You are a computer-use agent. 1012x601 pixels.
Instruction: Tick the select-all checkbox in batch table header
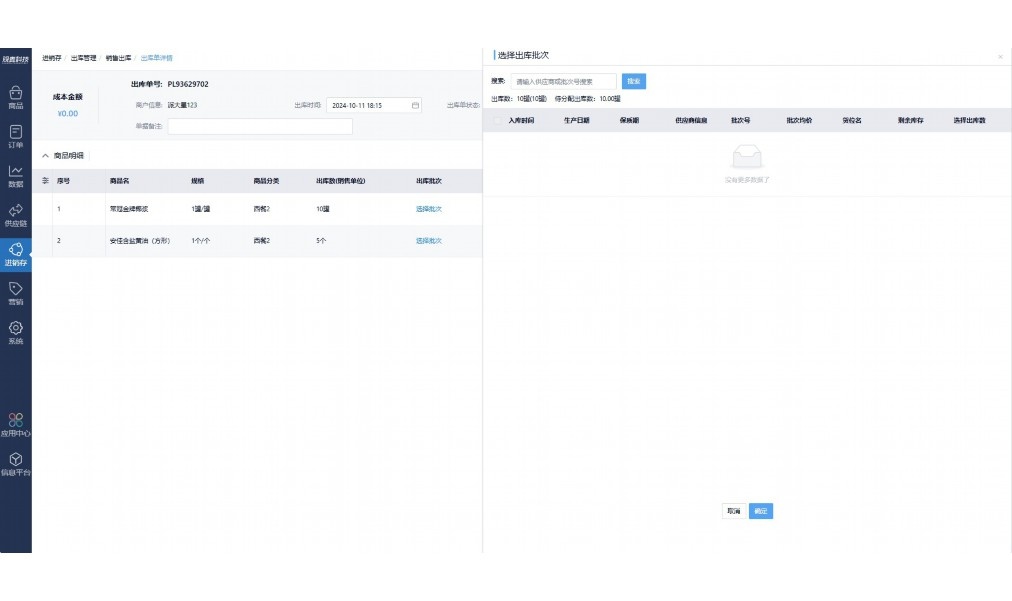click(x=497, y=120)
